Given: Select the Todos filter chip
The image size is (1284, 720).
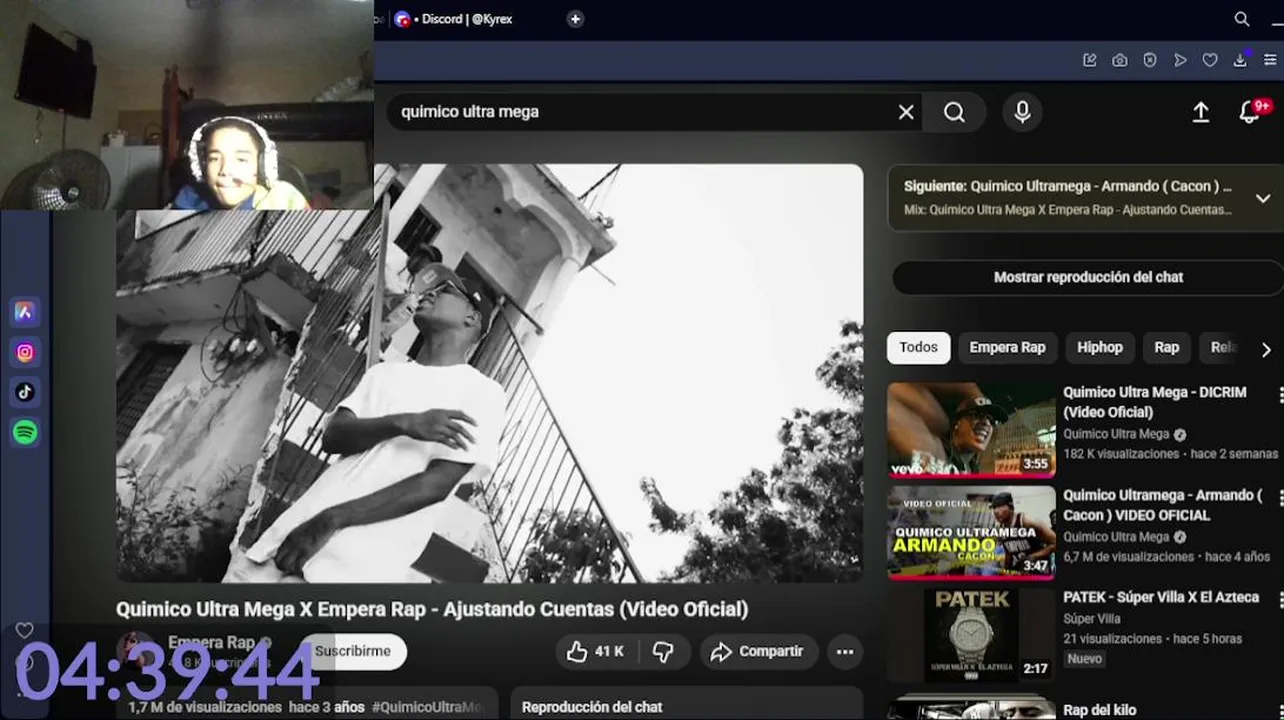Looking at the screenshot, I should coord(918,347).
